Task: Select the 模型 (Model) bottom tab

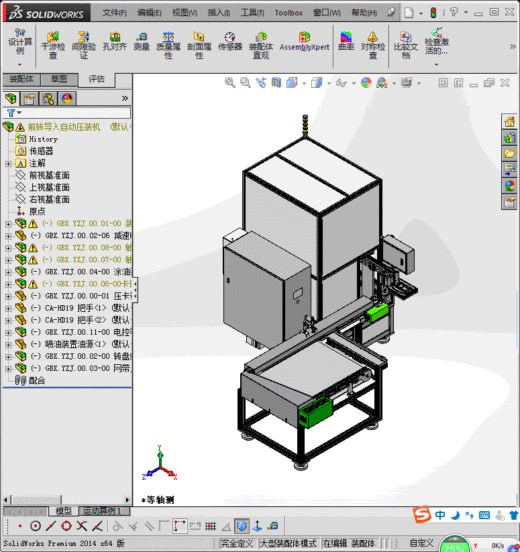Action: [x=63, y=510]
